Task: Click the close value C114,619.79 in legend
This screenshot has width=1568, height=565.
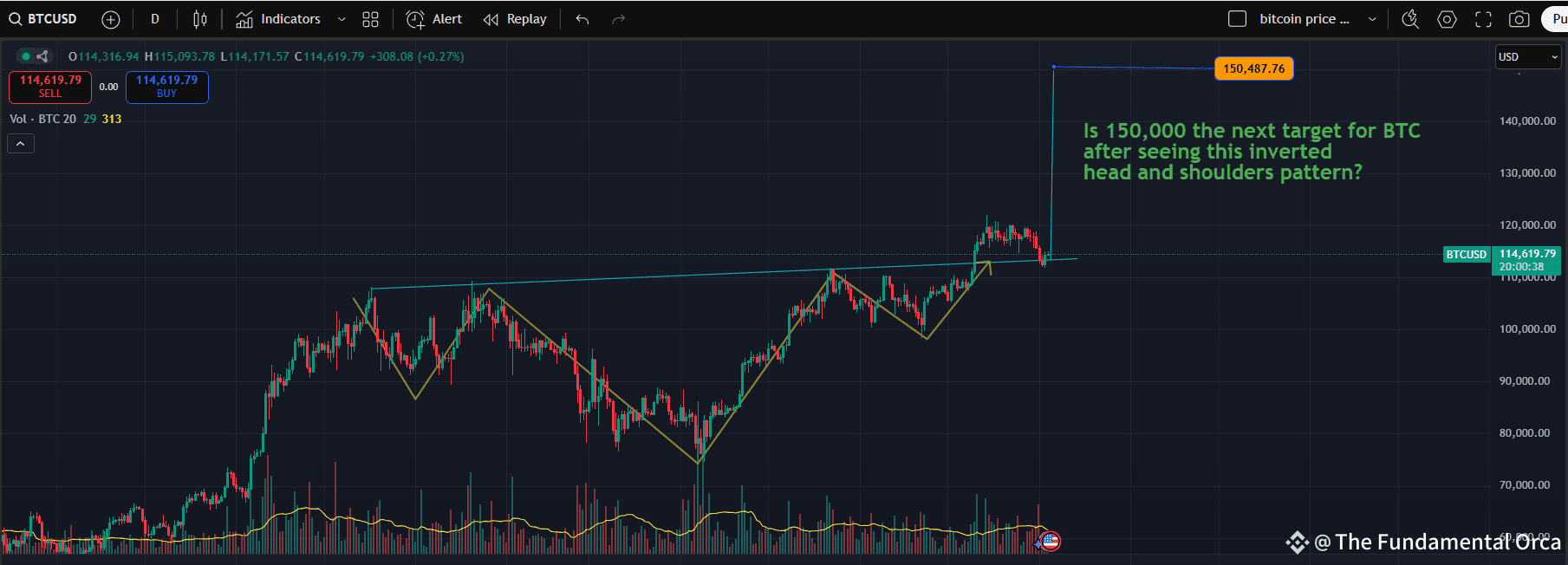Action: click(329, 56)
